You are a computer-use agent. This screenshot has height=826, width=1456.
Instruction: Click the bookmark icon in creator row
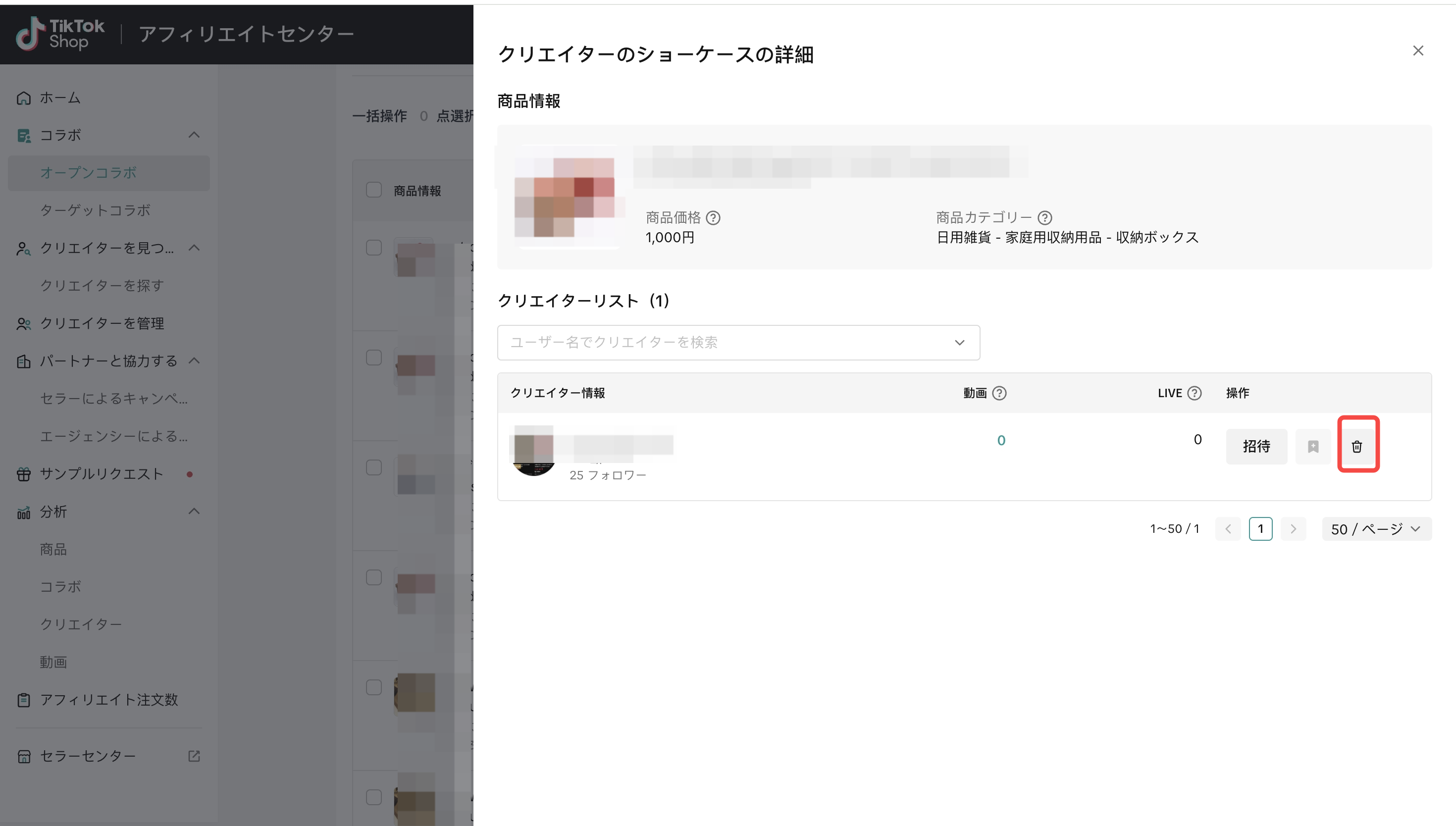[1313, 447]
